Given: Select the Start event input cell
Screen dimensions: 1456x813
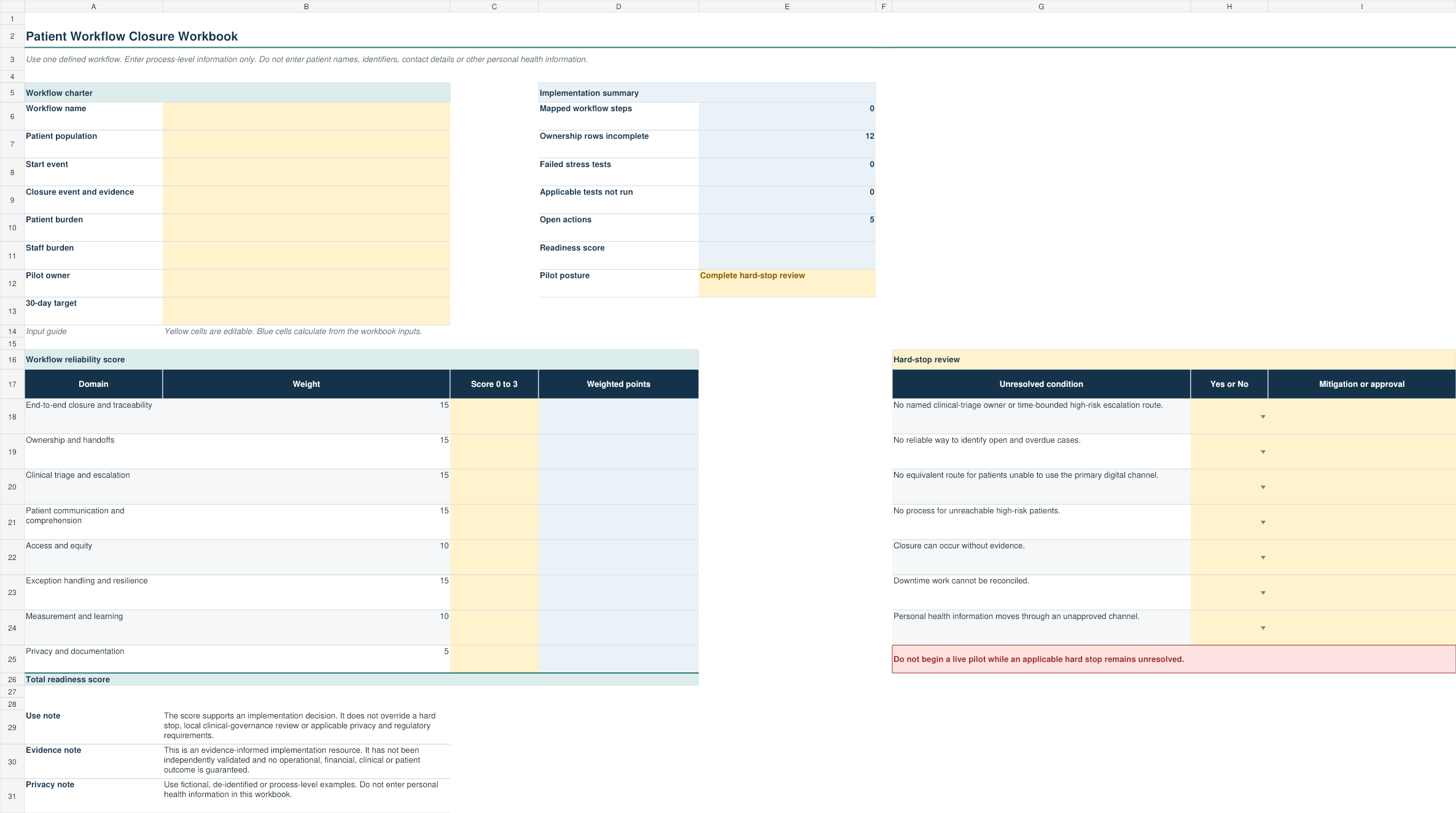Looking at the screenshot, I should click(x=306, y=172).
